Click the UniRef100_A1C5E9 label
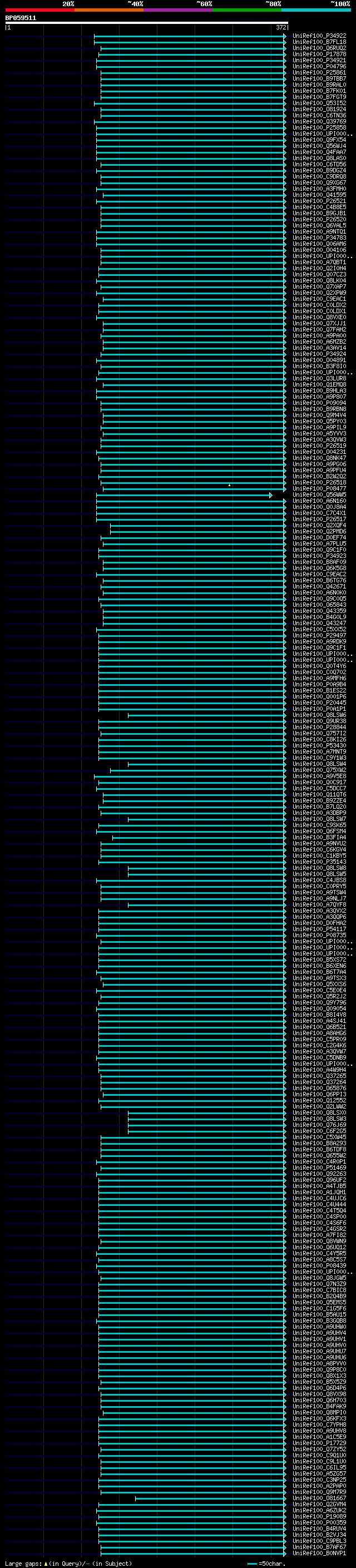The height and width of the screenshot is (1568, 356). click(319, 1437)
